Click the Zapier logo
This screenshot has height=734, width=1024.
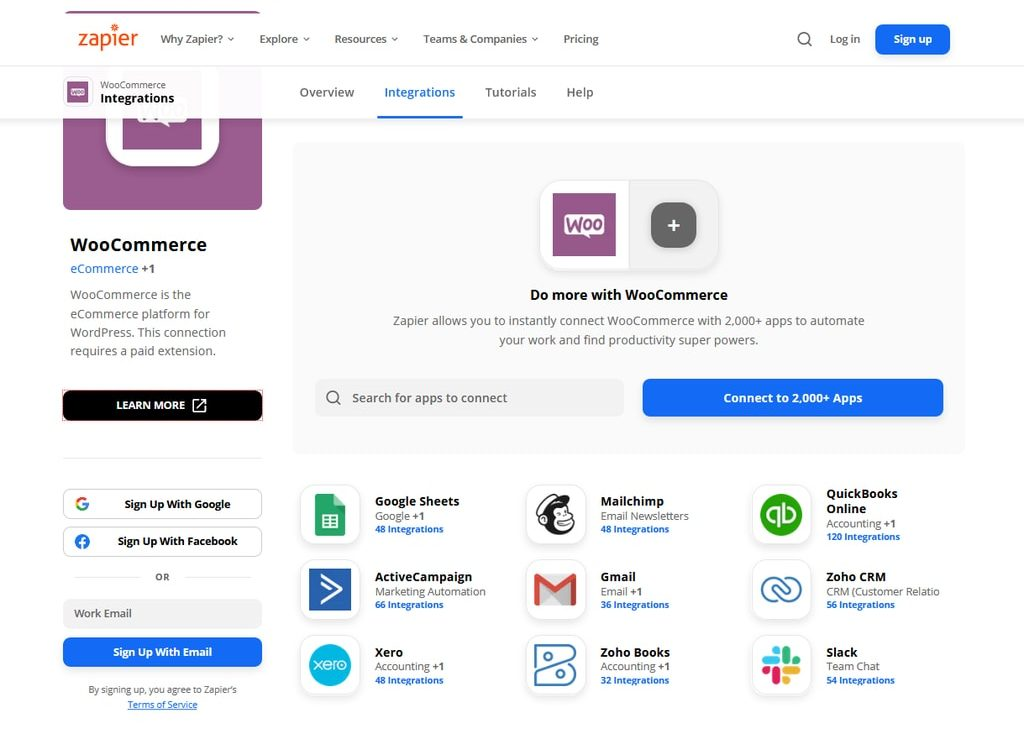(108, 37)
